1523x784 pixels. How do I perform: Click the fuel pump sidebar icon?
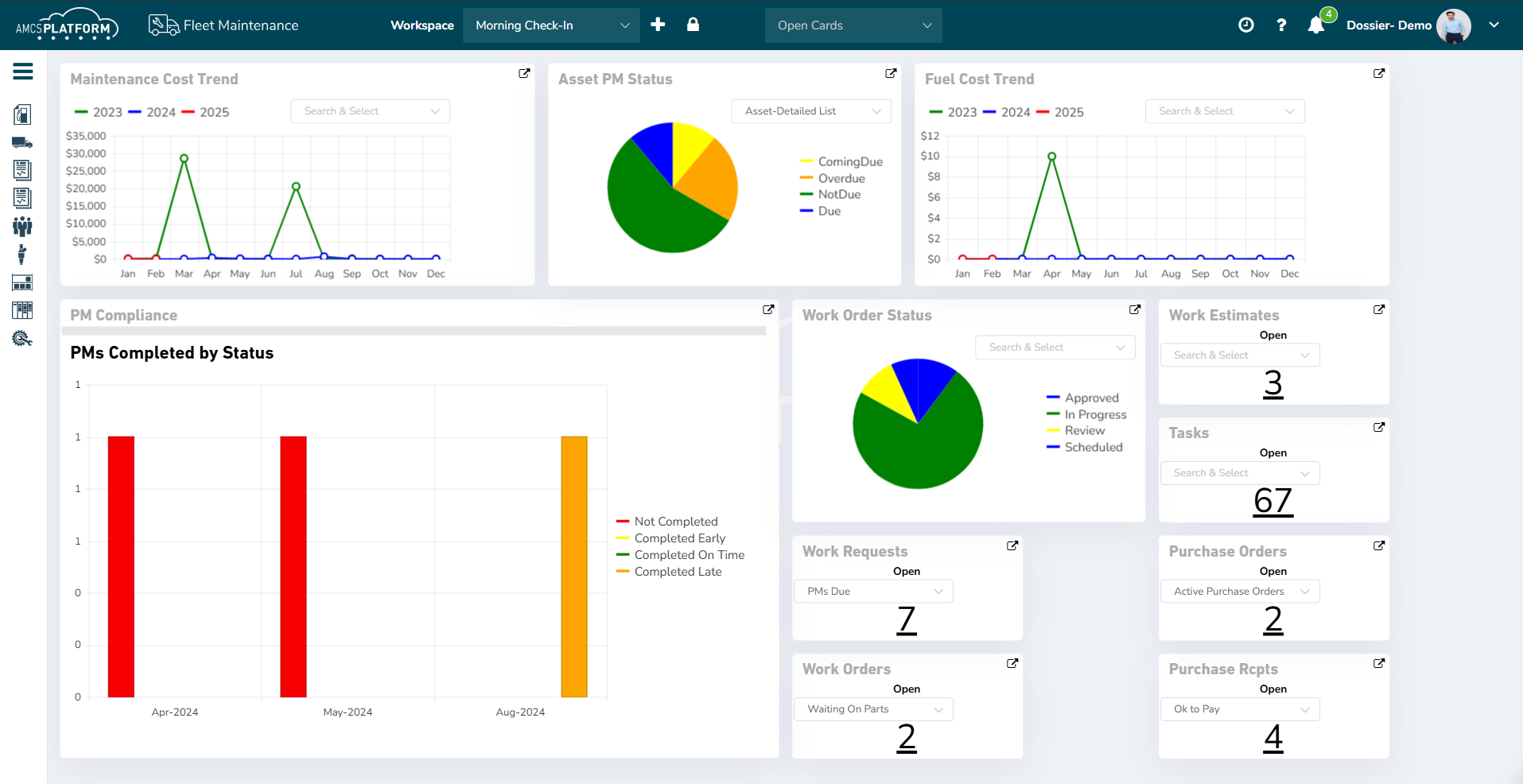click(22, 114)
